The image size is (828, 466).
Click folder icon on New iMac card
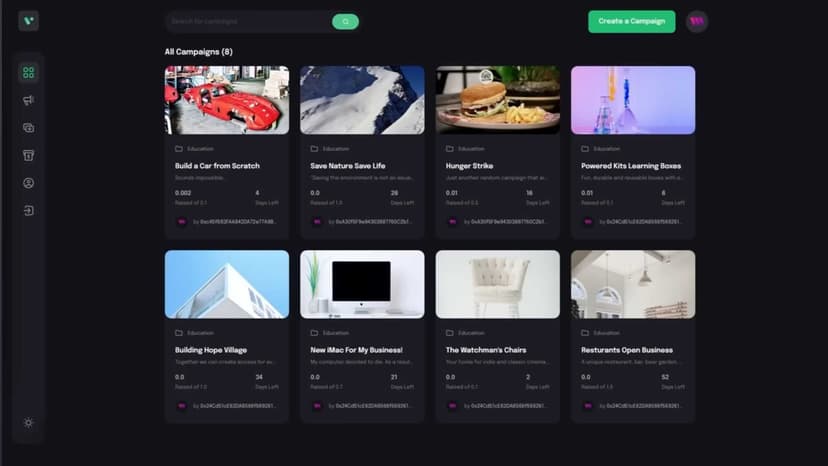tap(314, 333)
